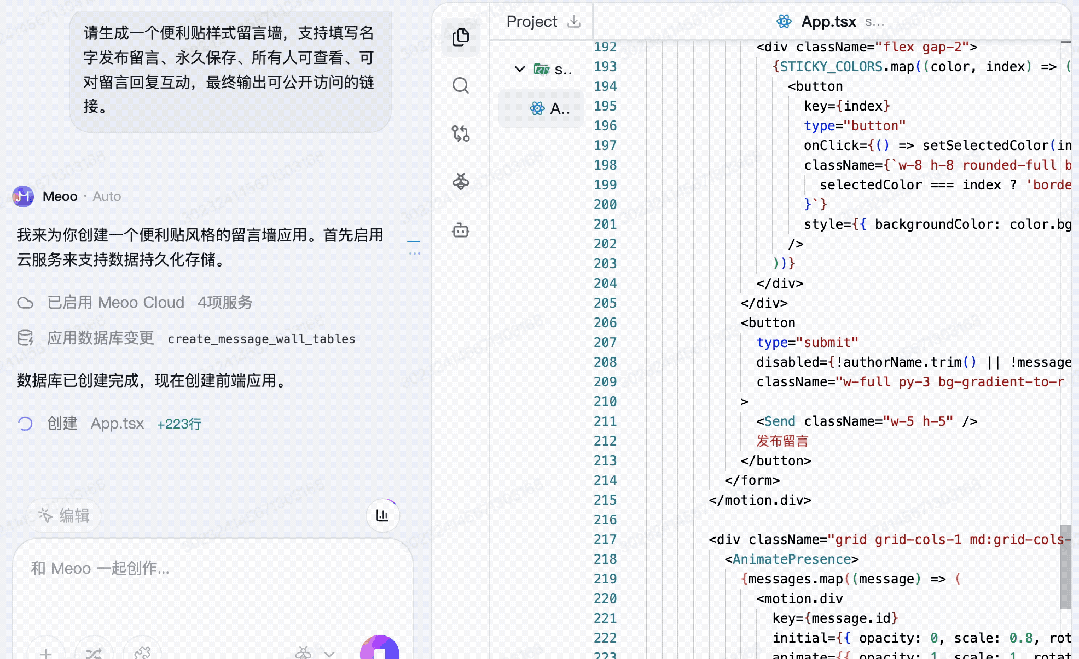Click the plus icon in the chat input area

pos(46,652)
